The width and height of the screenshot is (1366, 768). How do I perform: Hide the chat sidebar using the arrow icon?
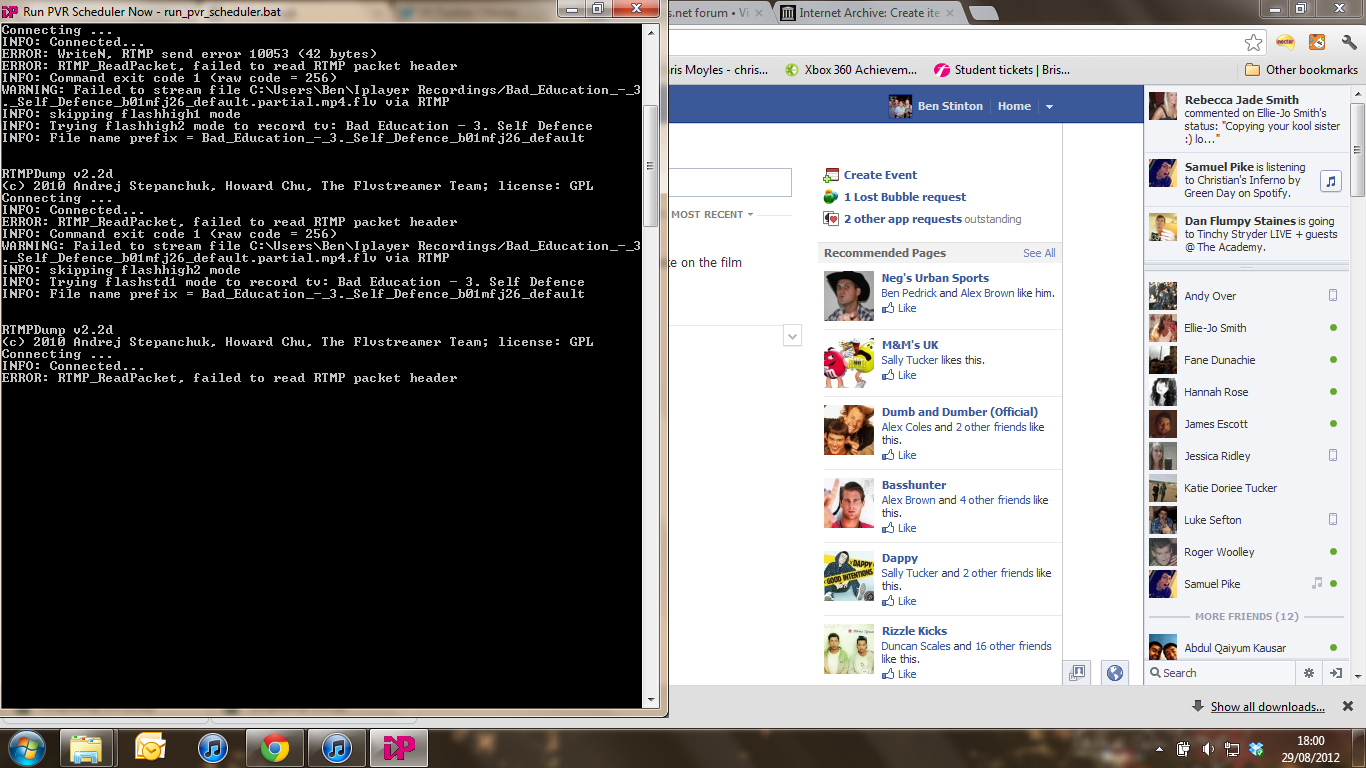coord(1336,673)
